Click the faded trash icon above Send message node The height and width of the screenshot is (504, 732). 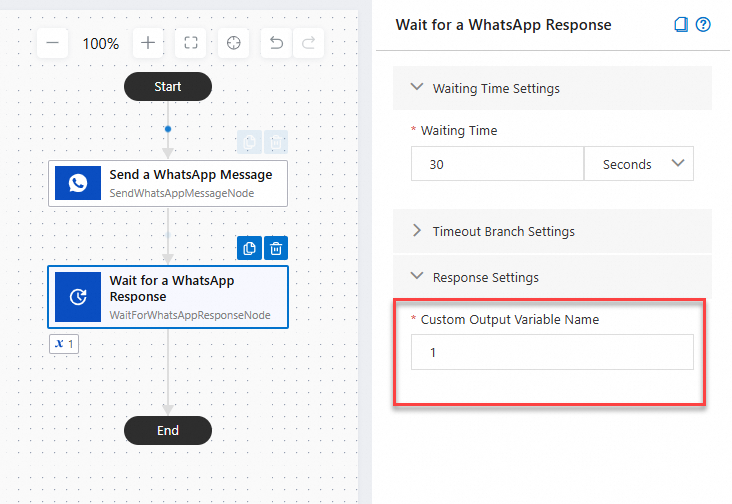(x=276, y=142)
